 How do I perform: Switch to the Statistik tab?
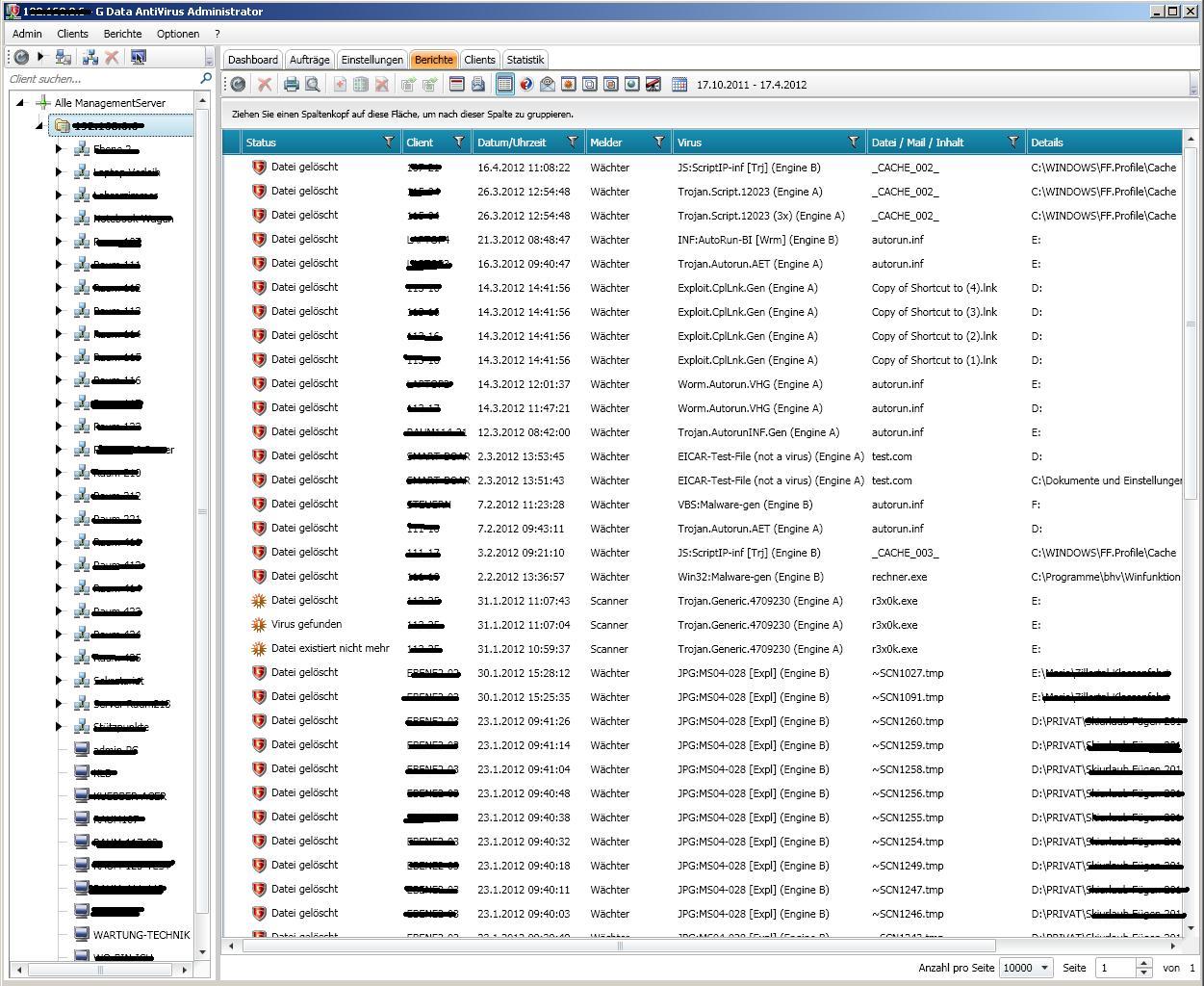[x=525, y=60]
